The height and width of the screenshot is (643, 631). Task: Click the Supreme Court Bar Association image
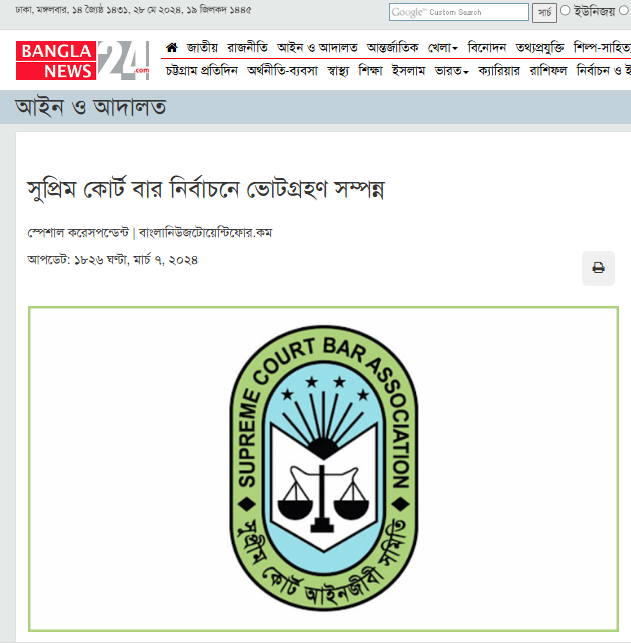click(x=323, y=469)
